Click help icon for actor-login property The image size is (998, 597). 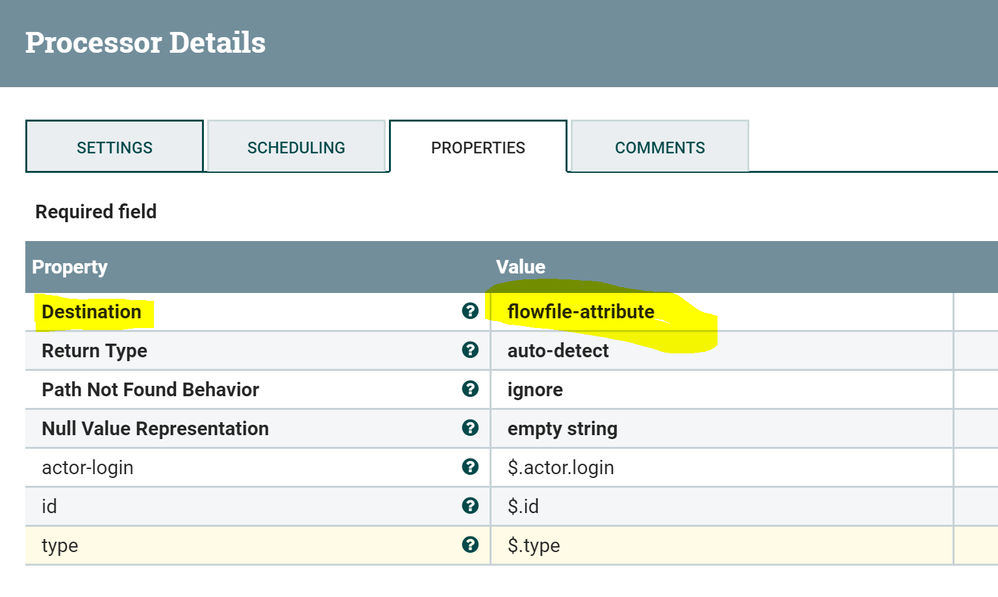point(470,467)
